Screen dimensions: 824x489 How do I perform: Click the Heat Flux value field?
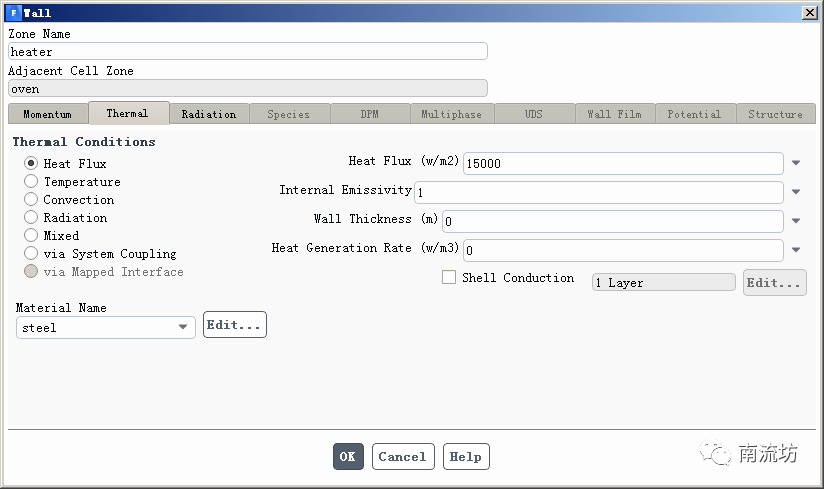(x=622, y=163)
